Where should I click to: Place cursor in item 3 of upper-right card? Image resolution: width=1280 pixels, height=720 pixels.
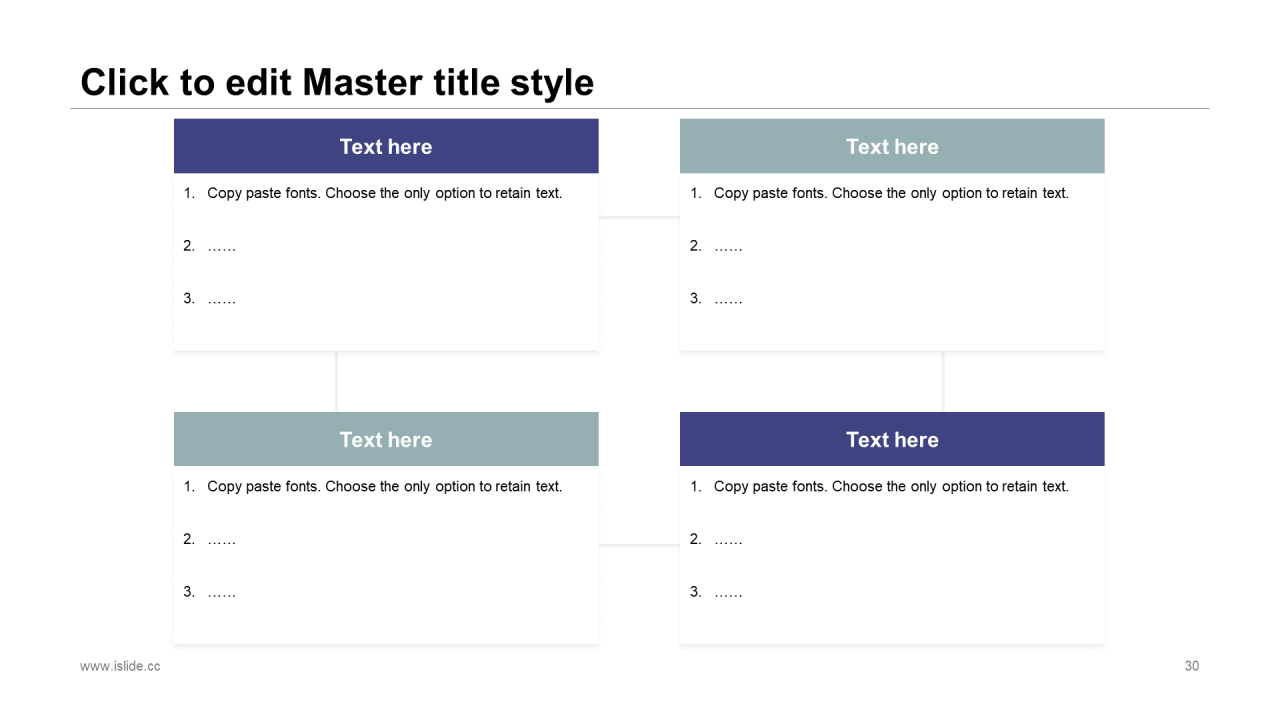(x=728, y=299)
